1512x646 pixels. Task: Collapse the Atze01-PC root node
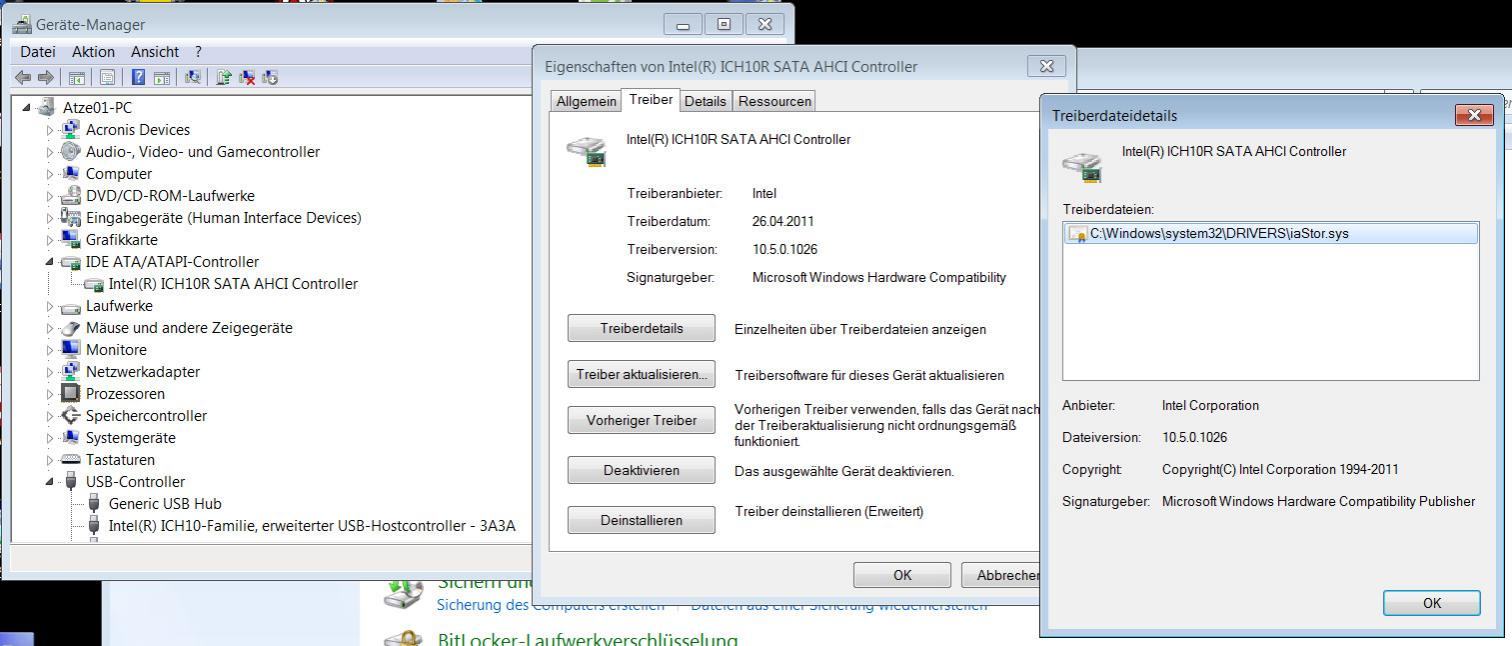26,107
